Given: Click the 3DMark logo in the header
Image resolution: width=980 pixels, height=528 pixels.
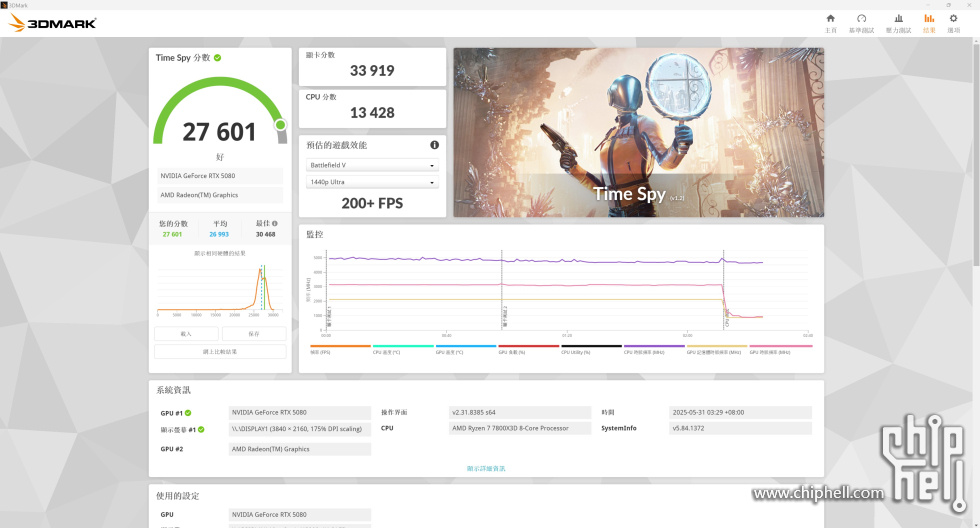Looking at the screenshot, I should point(52,23).
